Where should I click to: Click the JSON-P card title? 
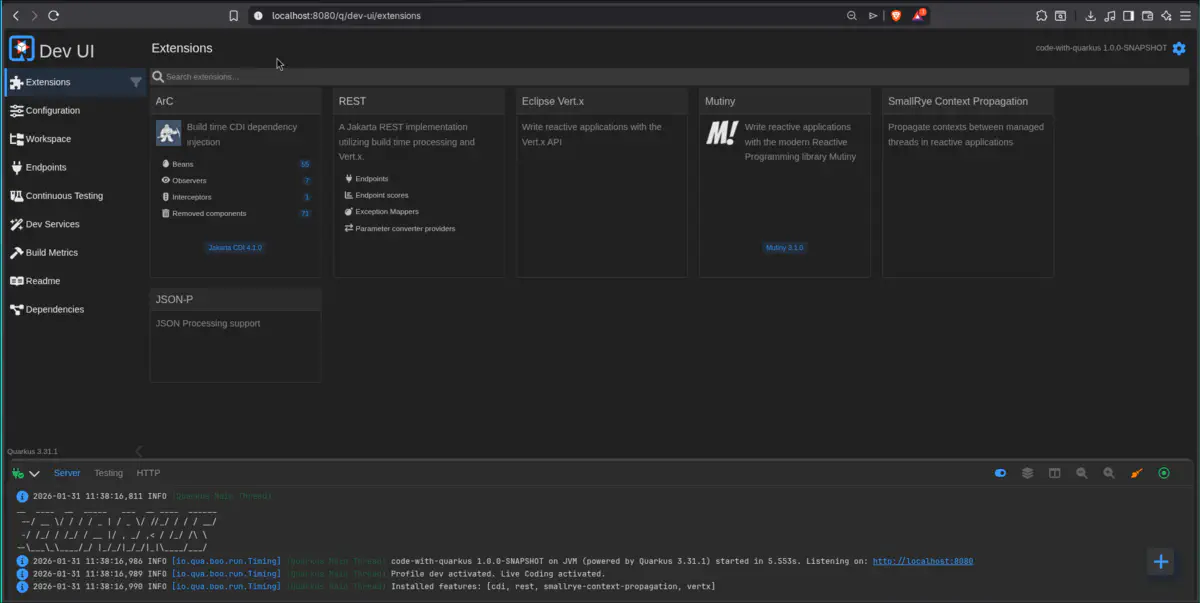coord(174,299)
